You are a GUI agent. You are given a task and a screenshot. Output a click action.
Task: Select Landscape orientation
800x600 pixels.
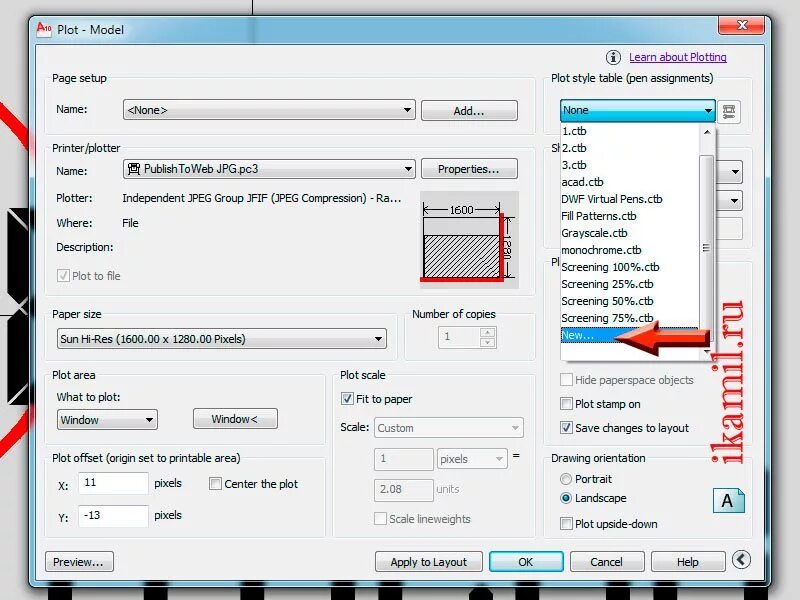tap(566, 498)
